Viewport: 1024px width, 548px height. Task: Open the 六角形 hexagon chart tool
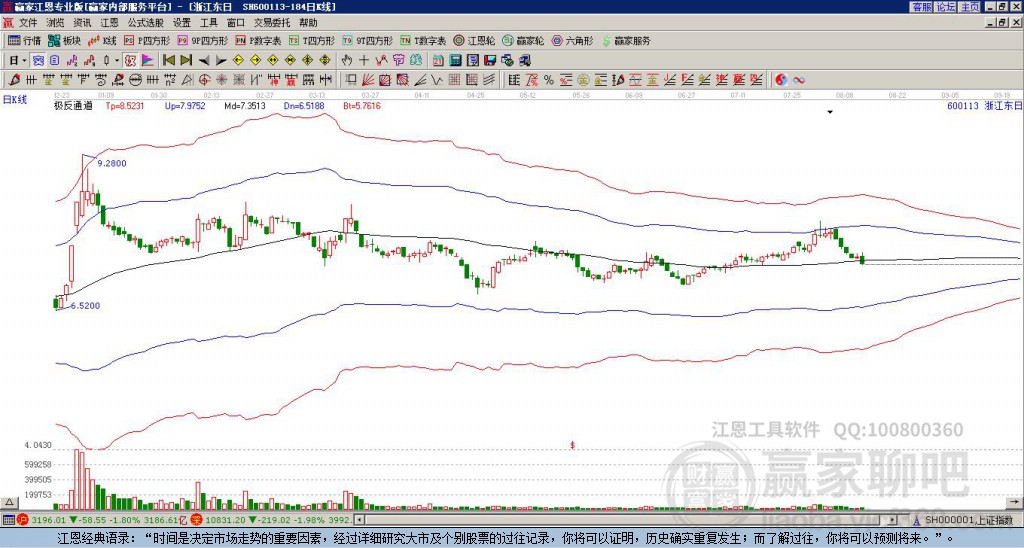[x=572, y=40]
